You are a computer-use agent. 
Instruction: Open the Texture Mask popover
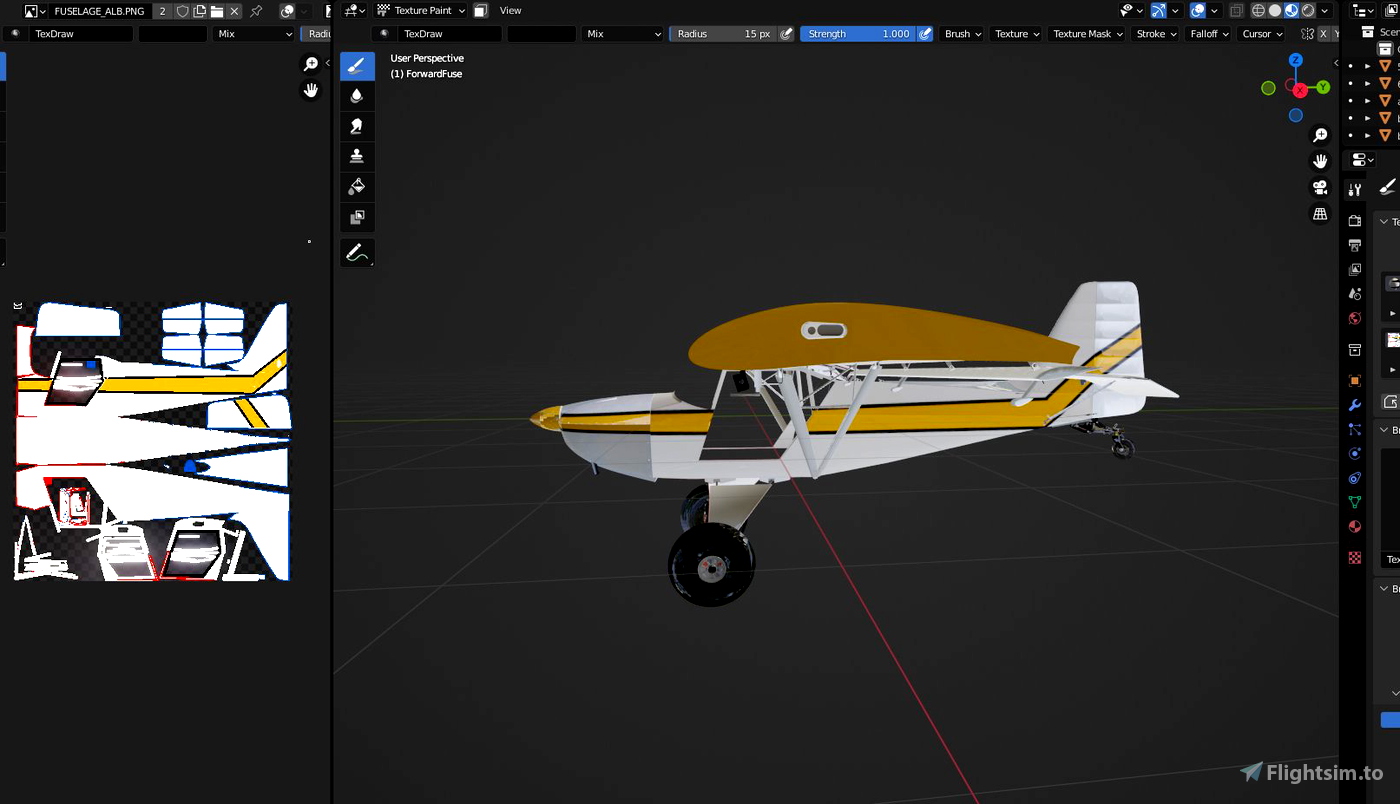[x=1087, y=33]
